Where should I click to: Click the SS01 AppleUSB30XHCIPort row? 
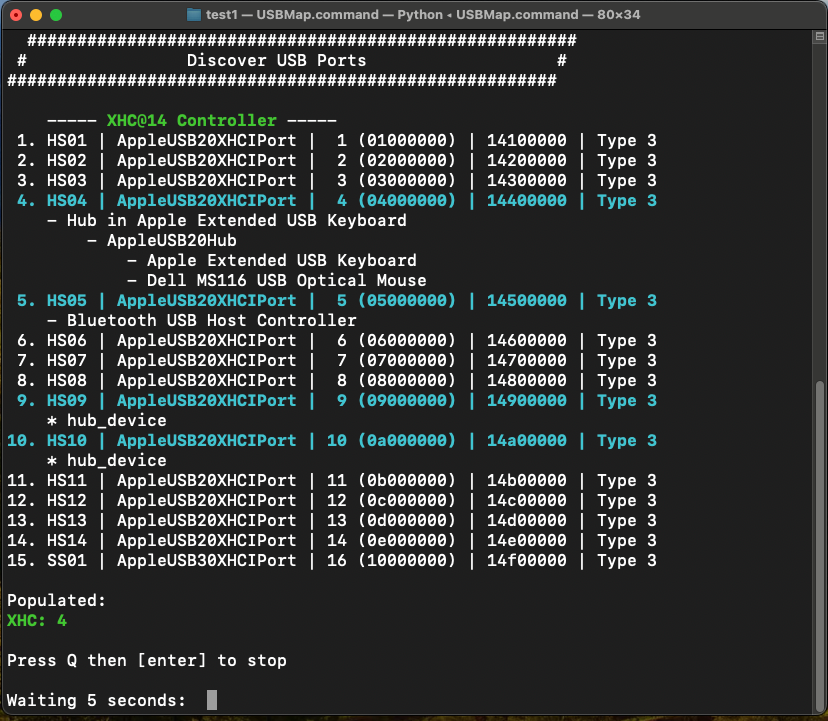click(336, 560)
